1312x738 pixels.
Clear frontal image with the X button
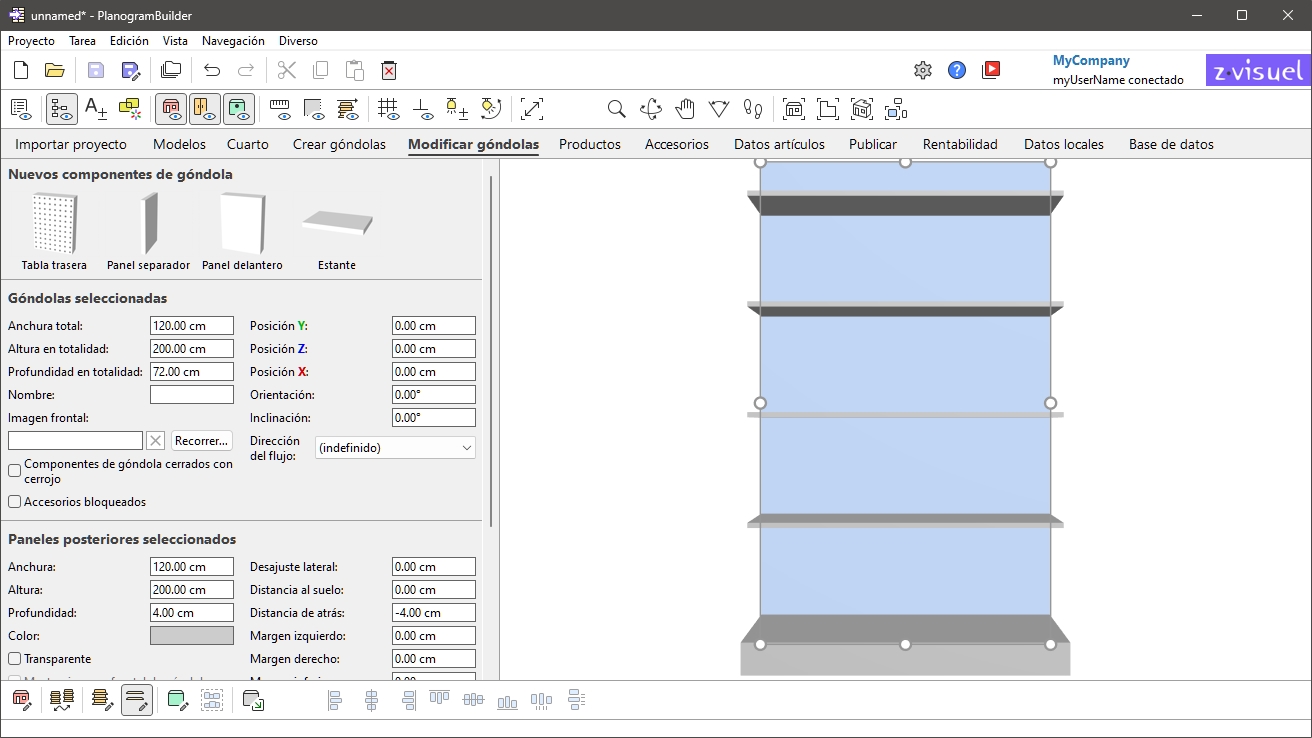[x=155, y=440]
